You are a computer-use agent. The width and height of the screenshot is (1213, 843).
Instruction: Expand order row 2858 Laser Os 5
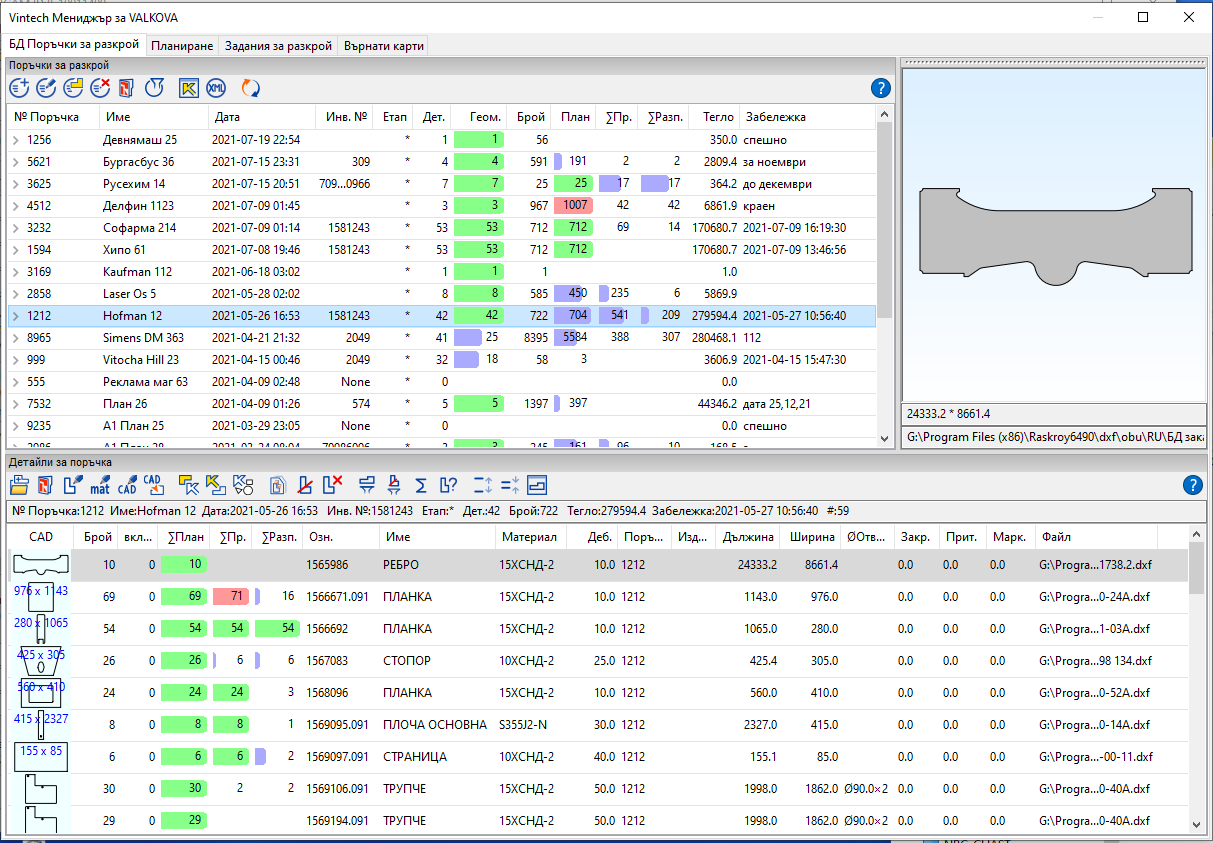point(15,294)
